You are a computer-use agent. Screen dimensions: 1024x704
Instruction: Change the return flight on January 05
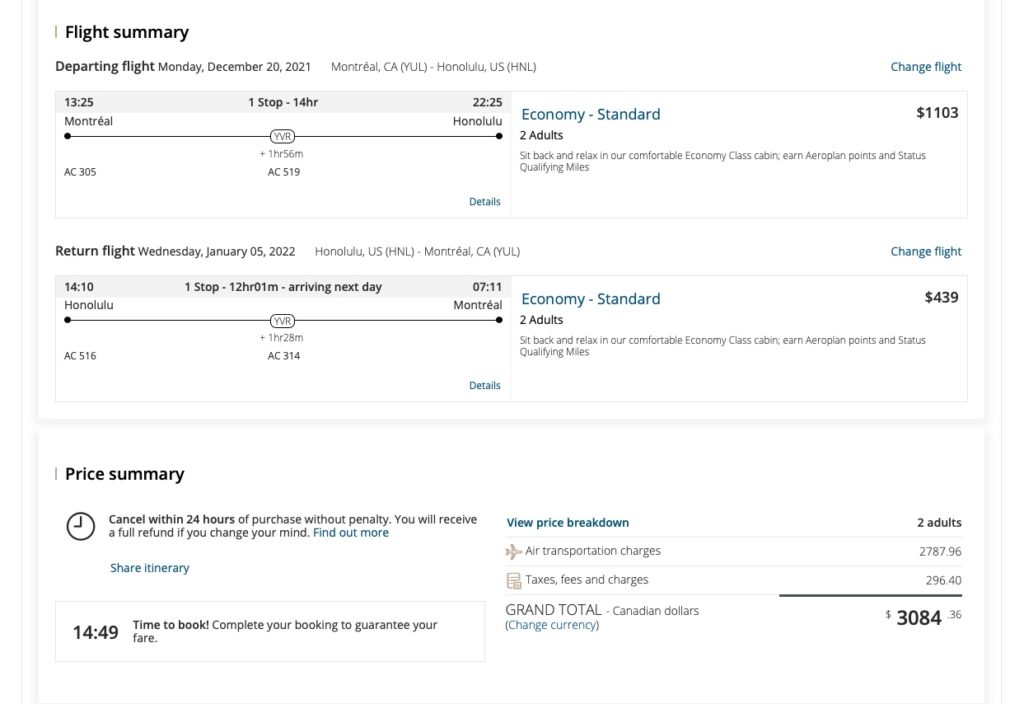[925, 251]
